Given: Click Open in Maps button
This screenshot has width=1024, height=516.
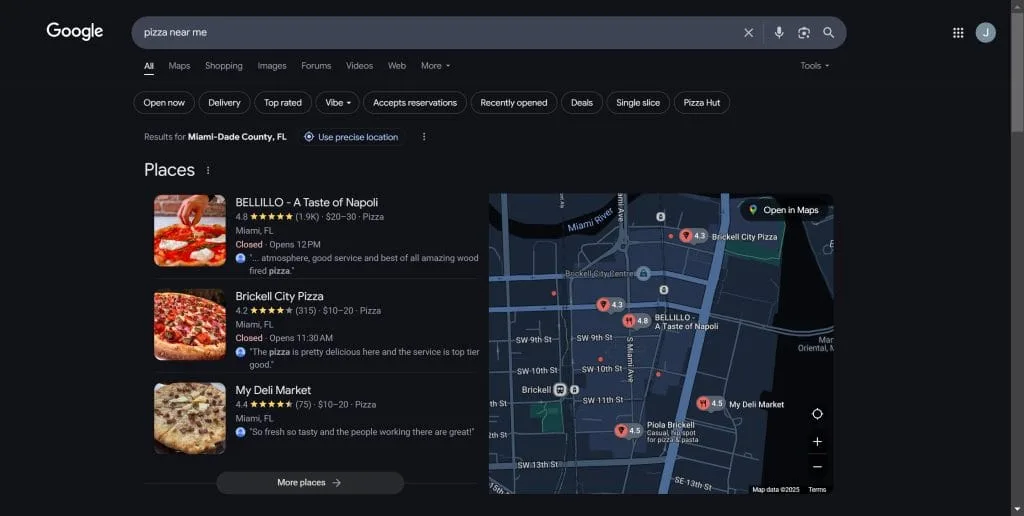Looking at the screenshot, I should (x=783, y=210).
